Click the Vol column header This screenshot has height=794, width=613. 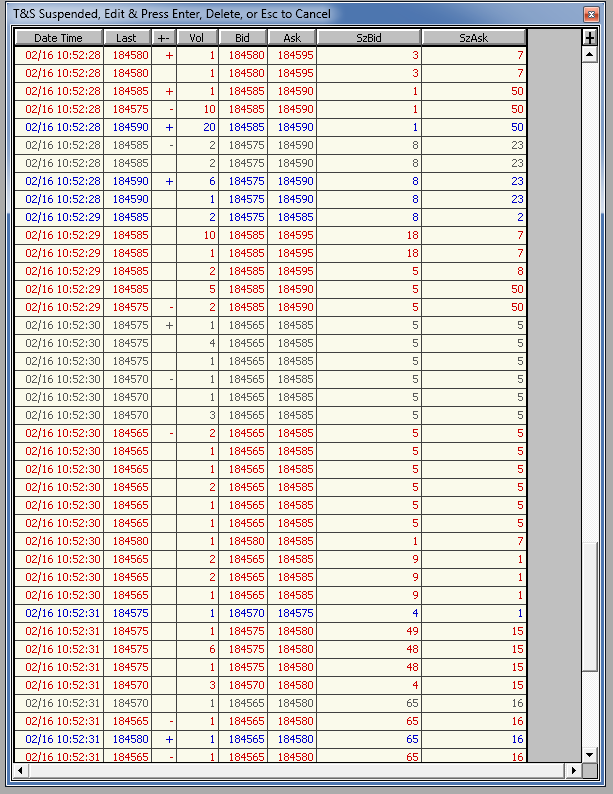pyautogui.click(x=197, y=37)
